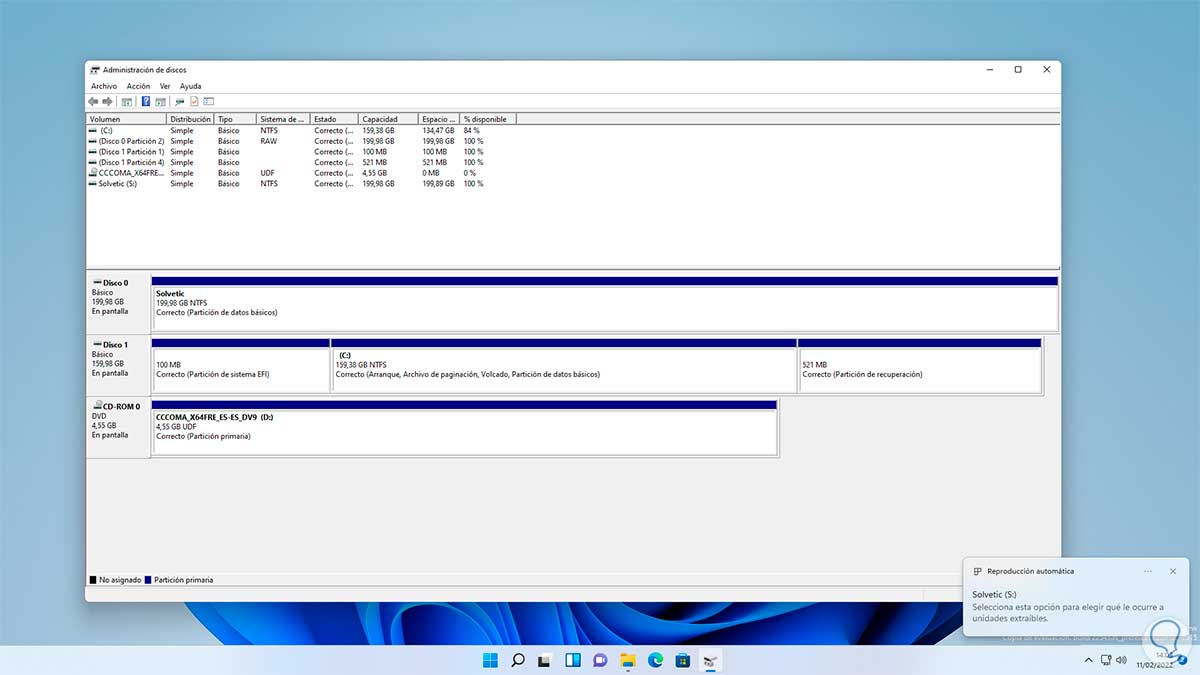Select the 521 MB recovery partition
1200x675 pixels.
tap(920, 366)
